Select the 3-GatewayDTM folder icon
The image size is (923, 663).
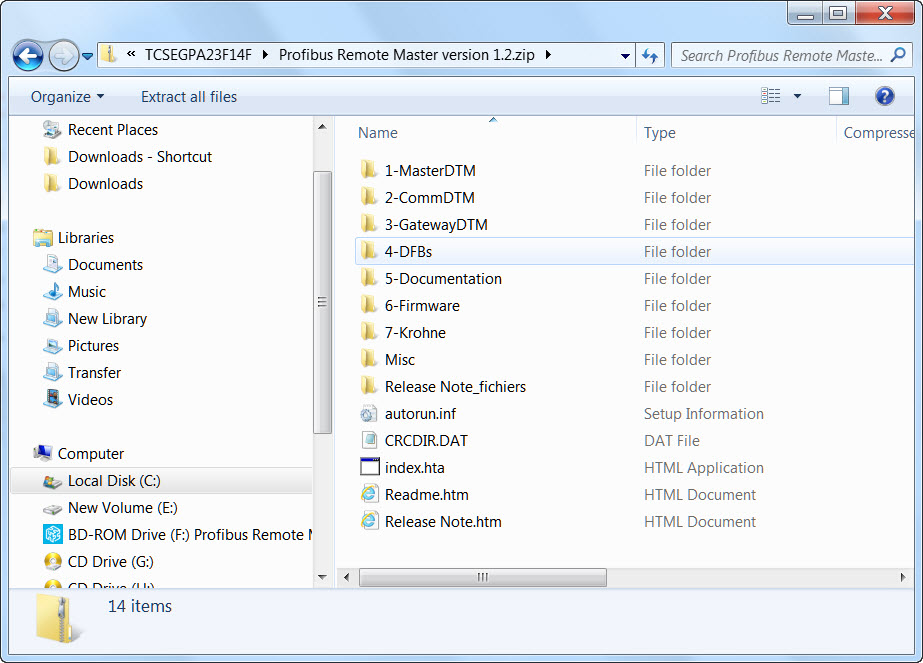[x=368, y=224]
